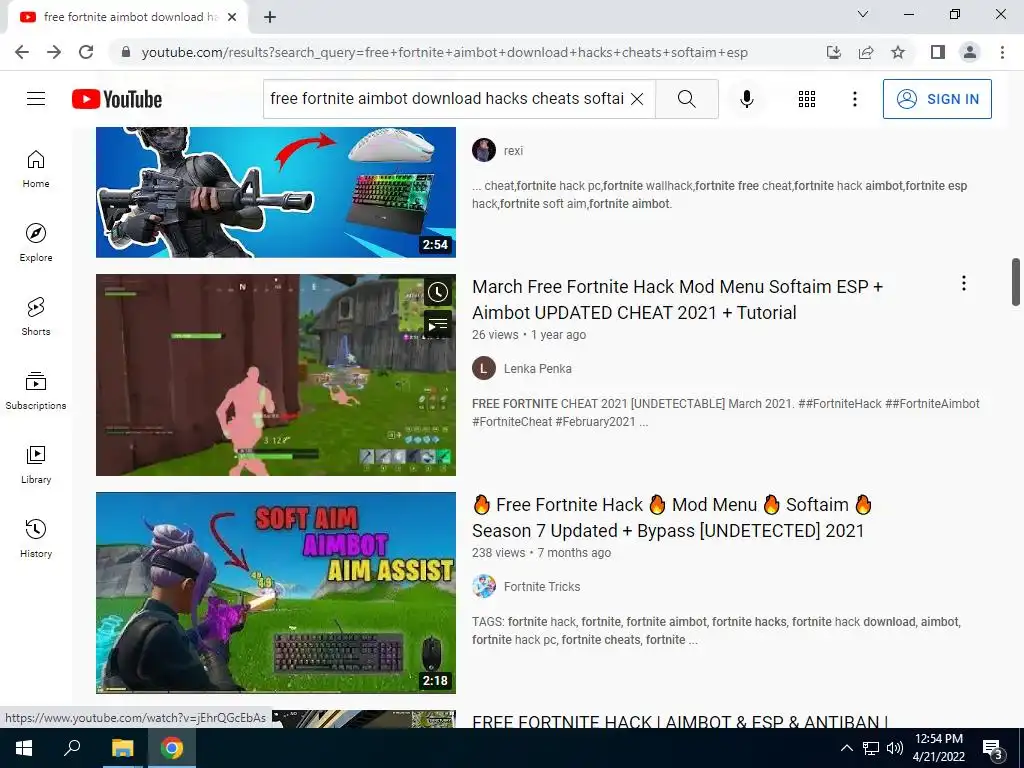1024x768 pixels.
Task: Open options for March Free Fortnite video
Action: point(963,283)
